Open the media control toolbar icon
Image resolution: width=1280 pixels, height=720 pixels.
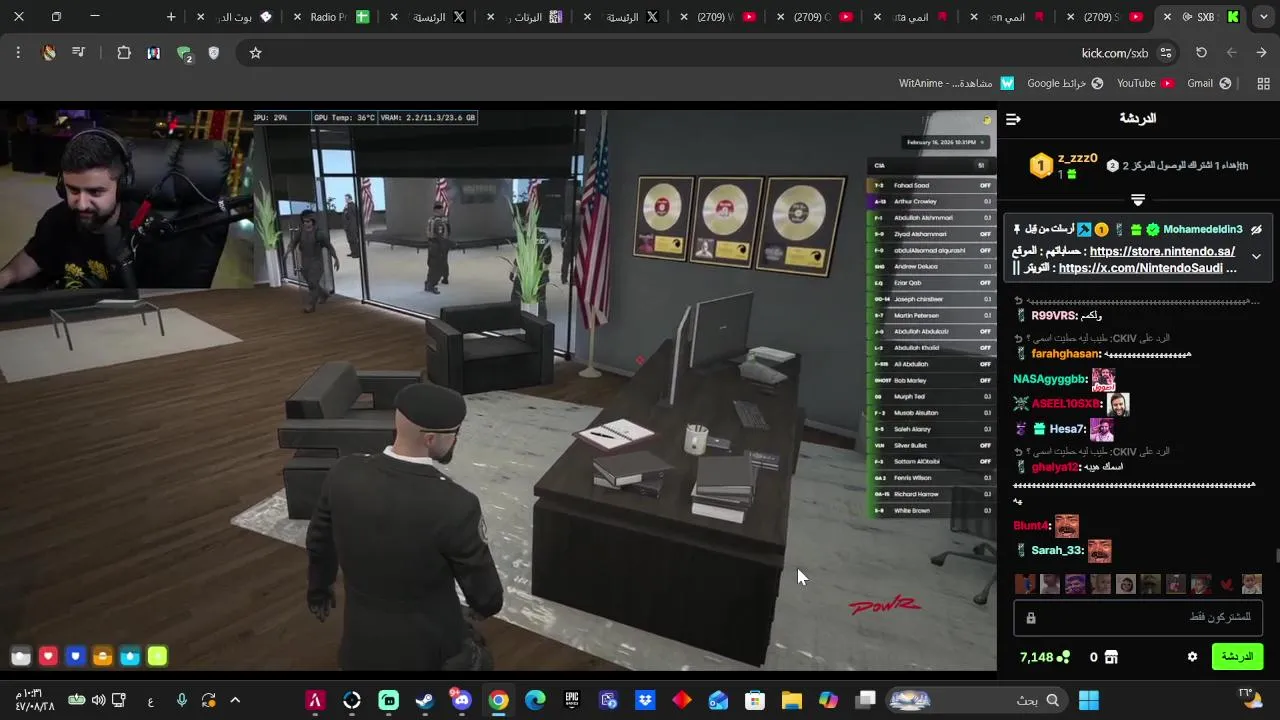pyautogui.click(x=78, y=53)
